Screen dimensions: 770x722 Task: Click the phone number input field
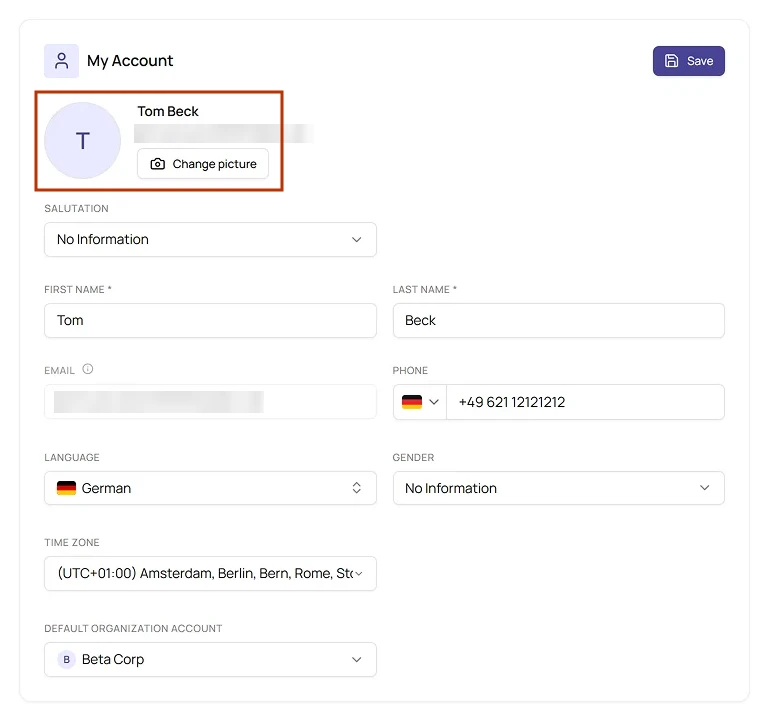coord(585,402)
